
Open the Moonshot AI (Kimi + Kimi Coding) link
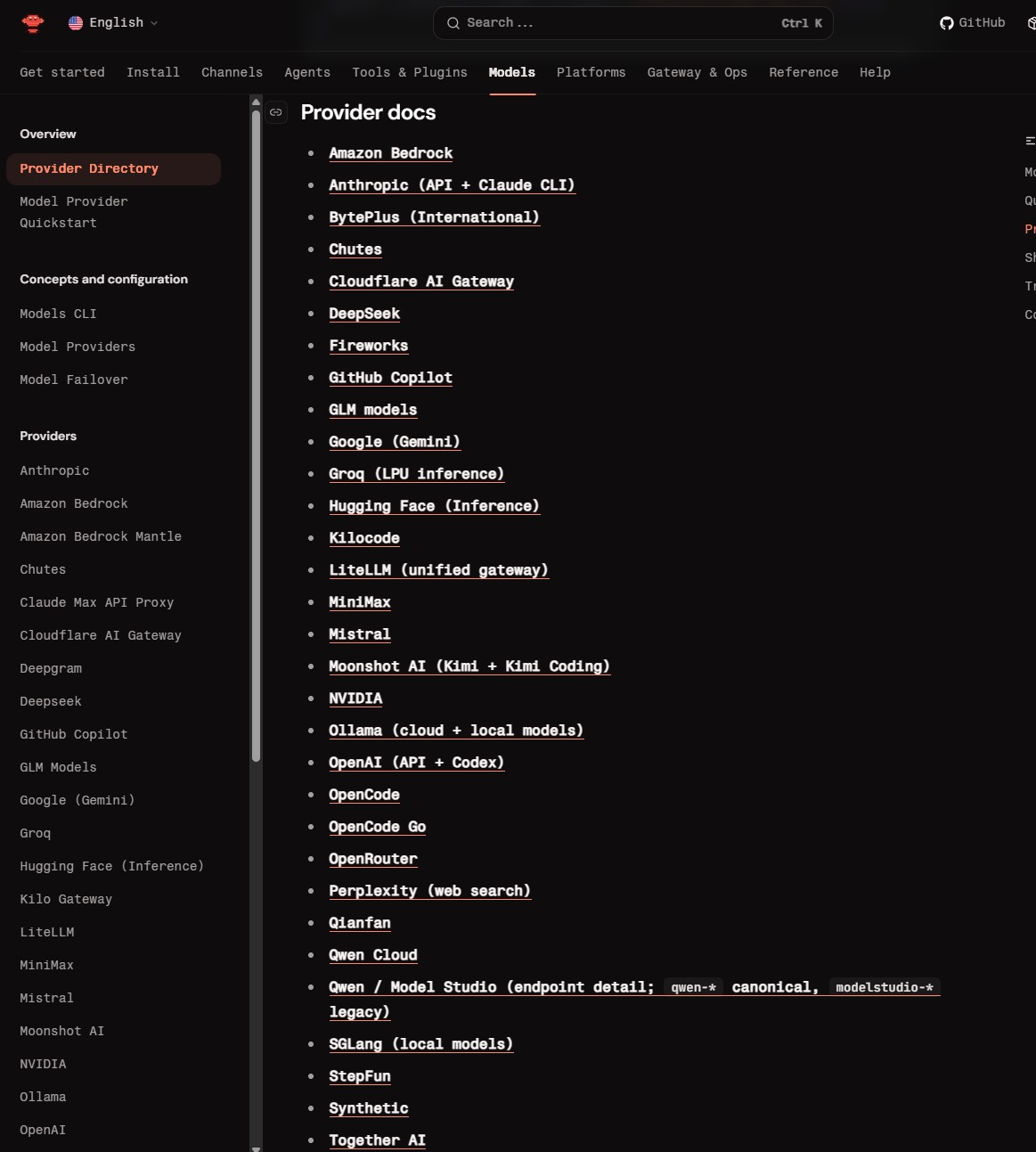click(469, 666)
